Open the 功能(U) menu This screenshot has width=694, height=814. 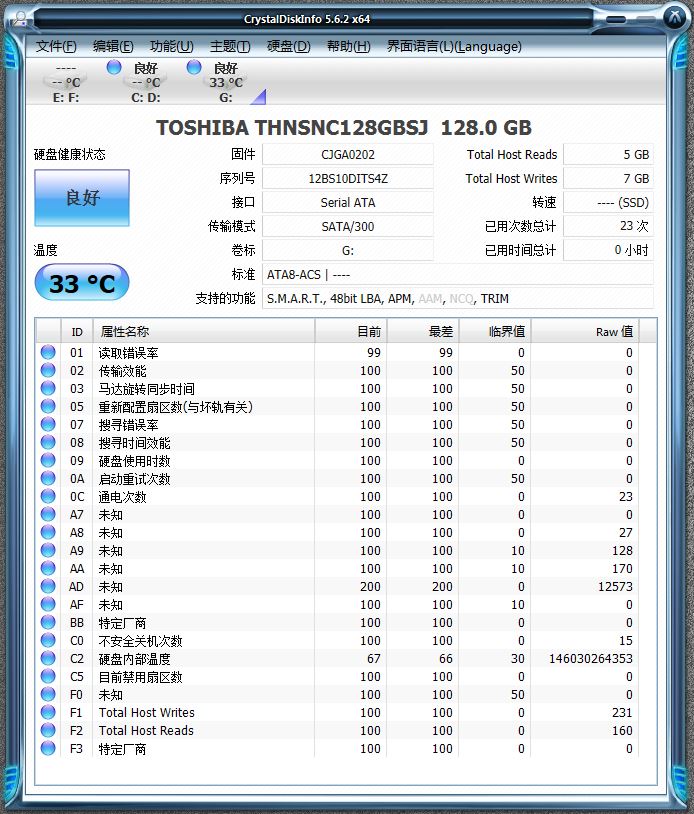tap(171, 47)
